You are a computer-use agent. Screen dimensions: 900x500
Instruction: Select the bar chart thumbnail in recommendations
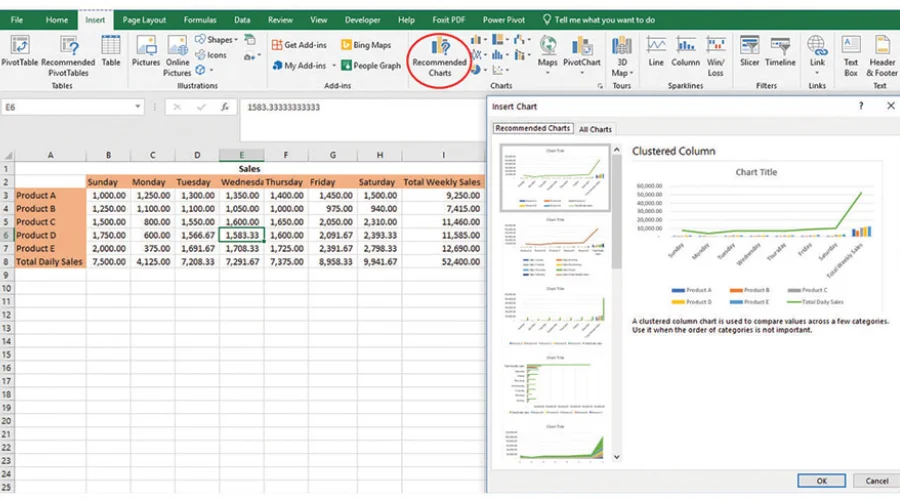pyautogui.click(x=555, y=385)
